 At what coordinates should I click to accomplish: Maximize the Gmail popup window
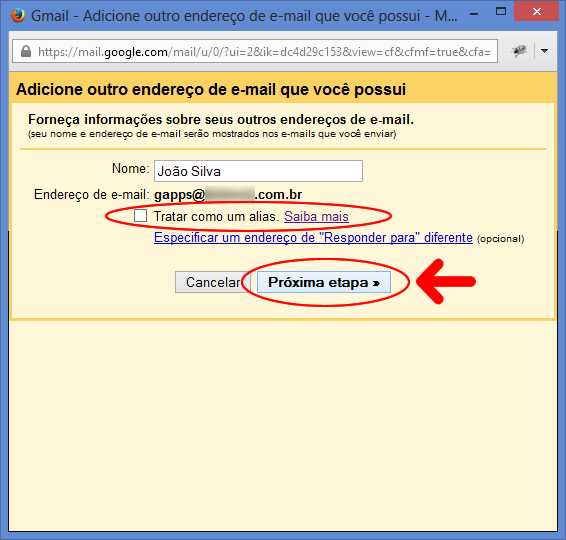click(x=501, y=12)
